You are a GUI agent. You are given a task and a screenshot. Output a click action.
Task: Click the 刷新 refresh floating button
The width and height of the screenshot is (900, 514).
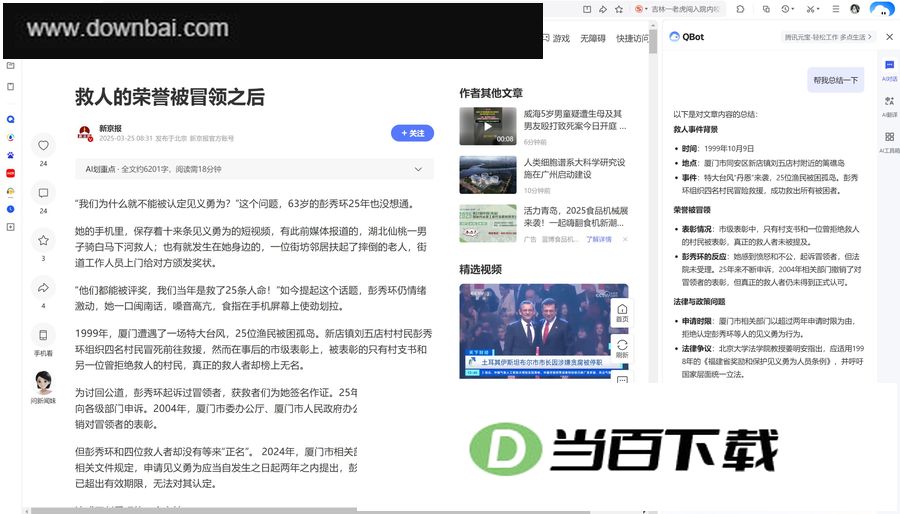pos(622,348)
